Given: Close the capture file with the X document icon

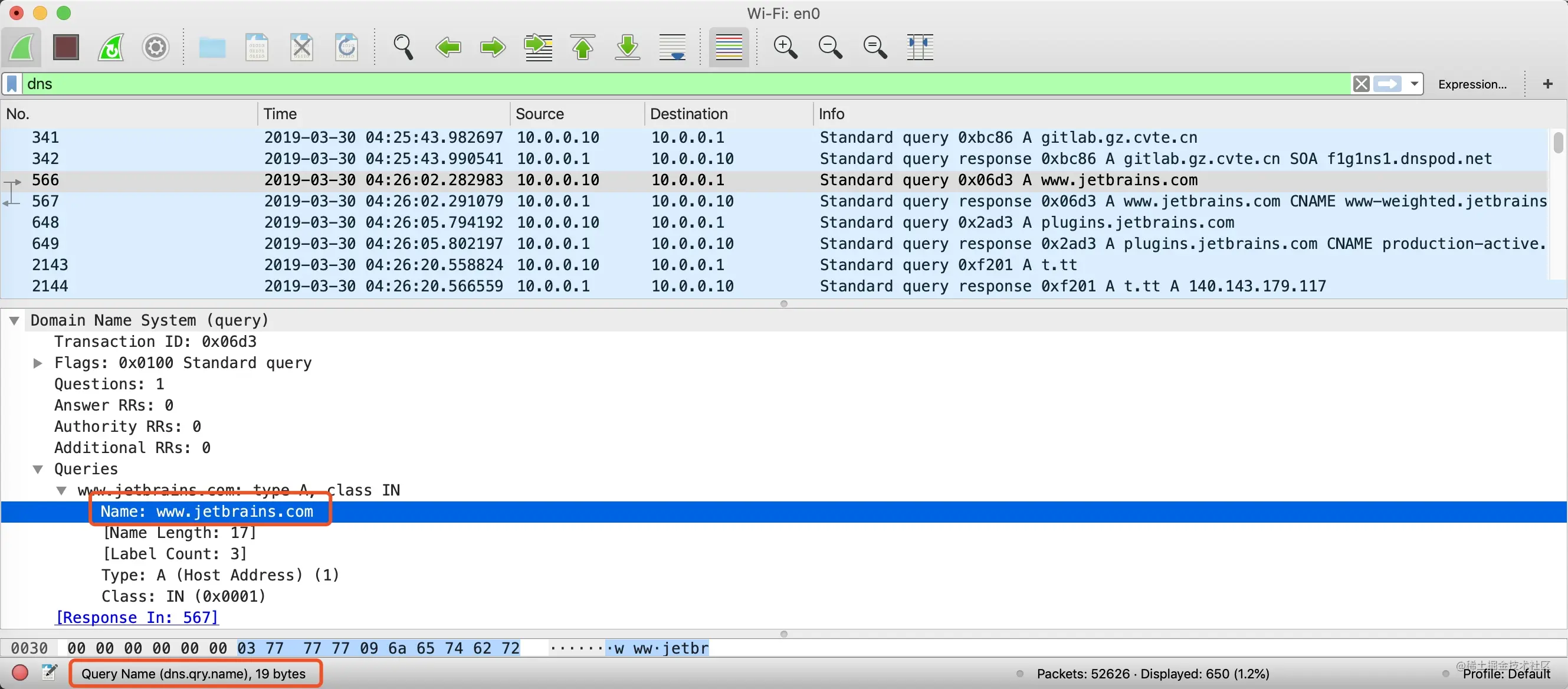Looking at the screenshot, I should point(301,47).
